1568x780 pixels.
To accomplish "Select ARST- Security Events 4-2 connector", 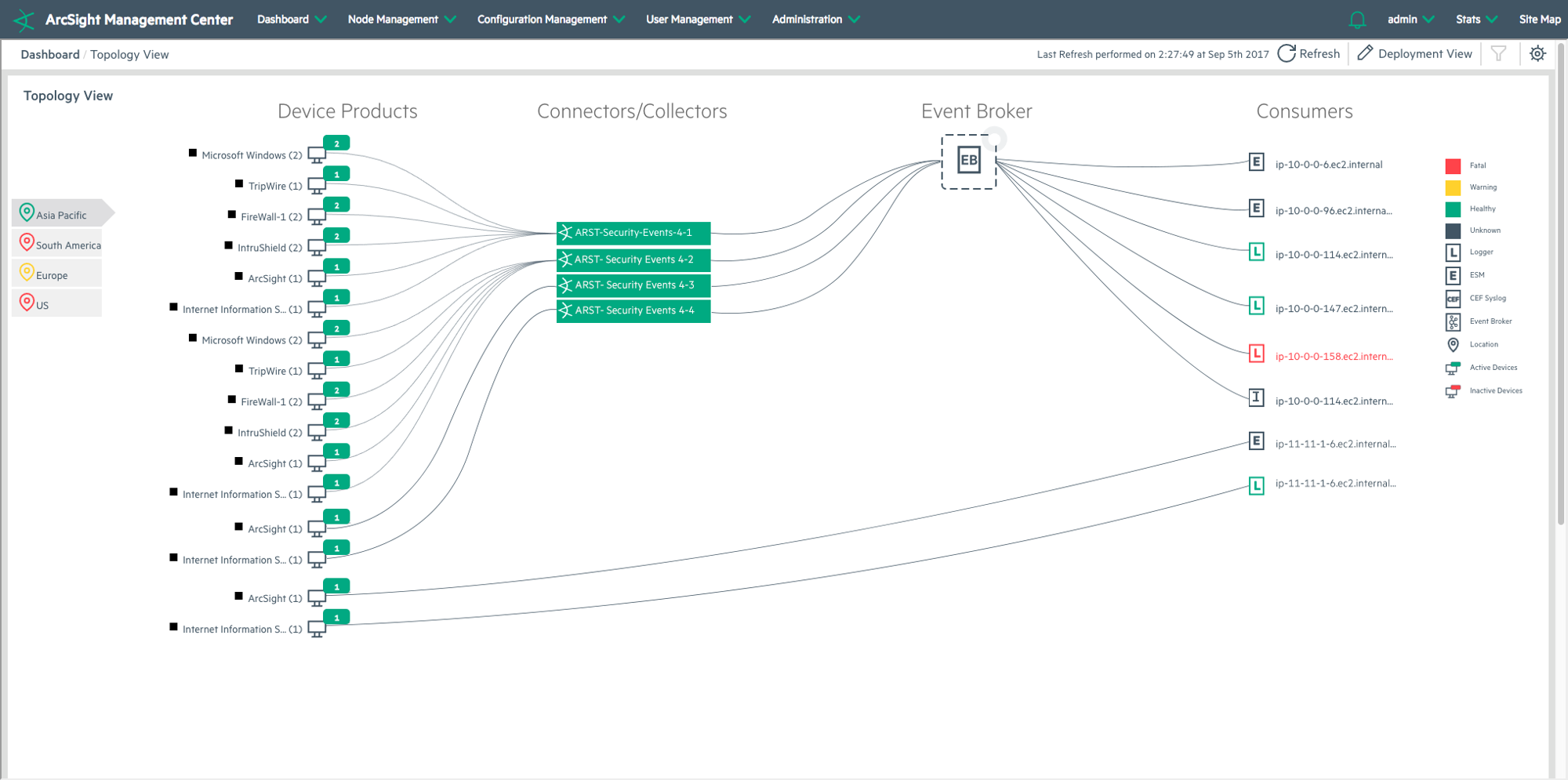I will click(633, 259).
